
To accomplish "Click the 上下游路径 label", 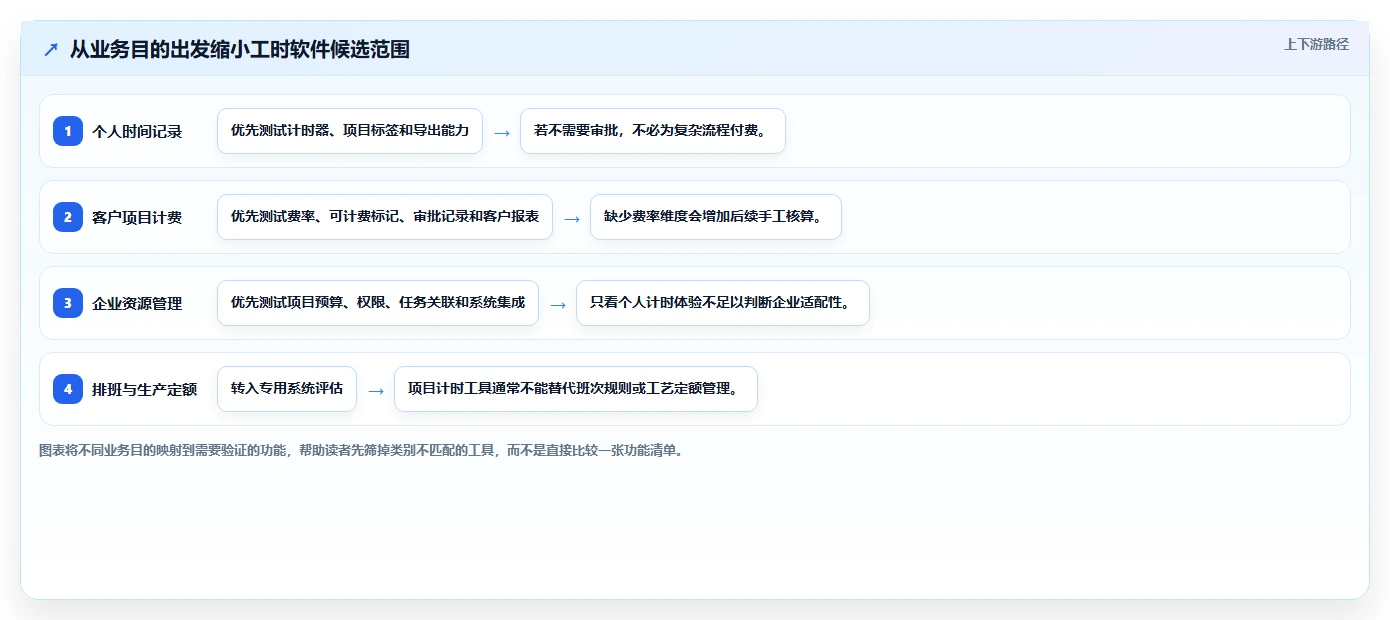I will tap(1316, 44).
